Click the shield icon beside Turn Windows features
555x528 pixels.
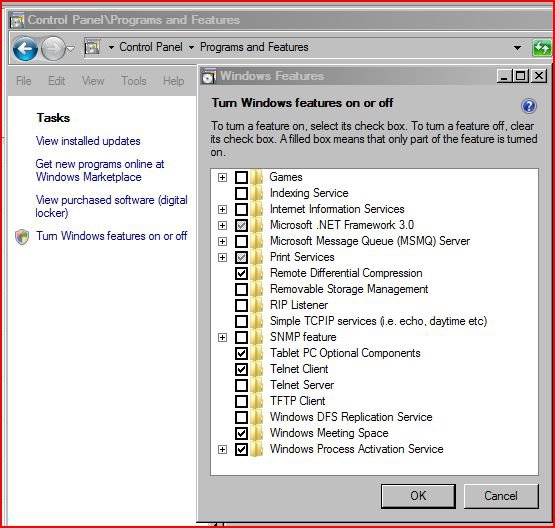click(22, 236)
